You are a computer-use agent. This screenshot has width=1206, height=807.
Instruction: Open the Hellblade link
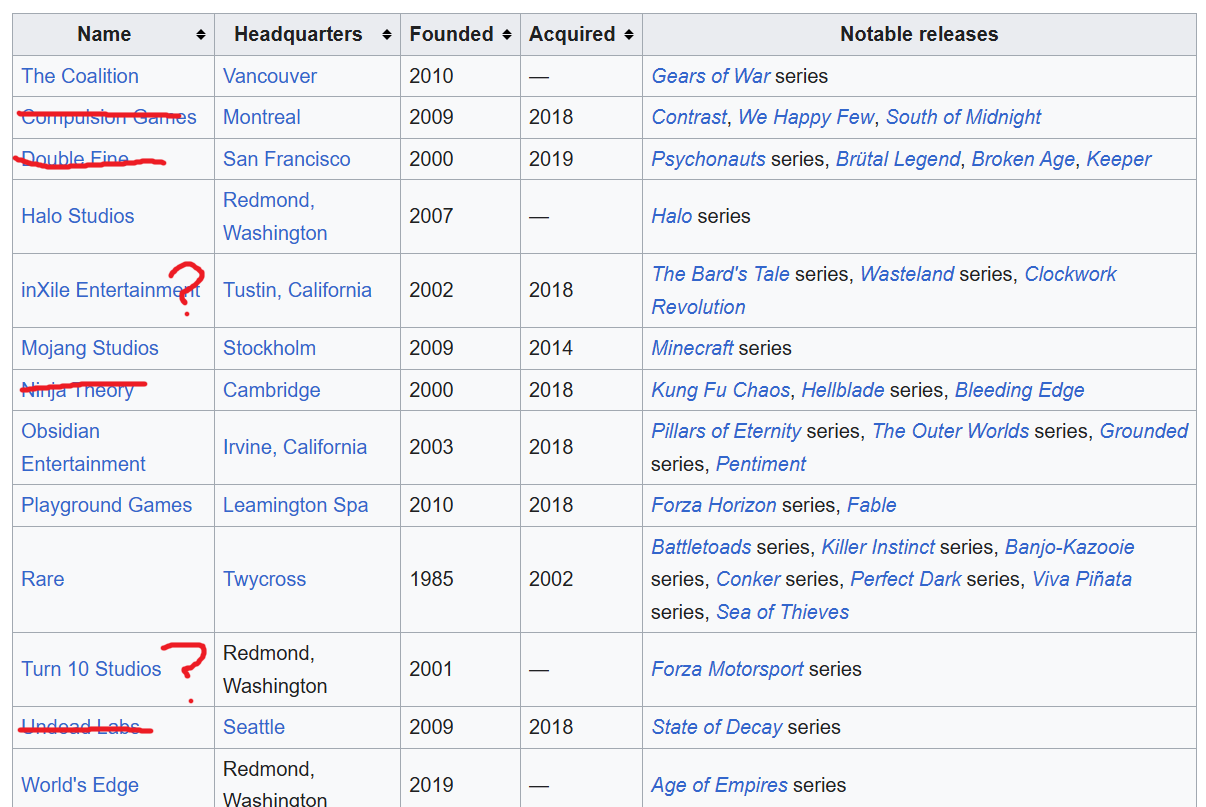[843, 390]
